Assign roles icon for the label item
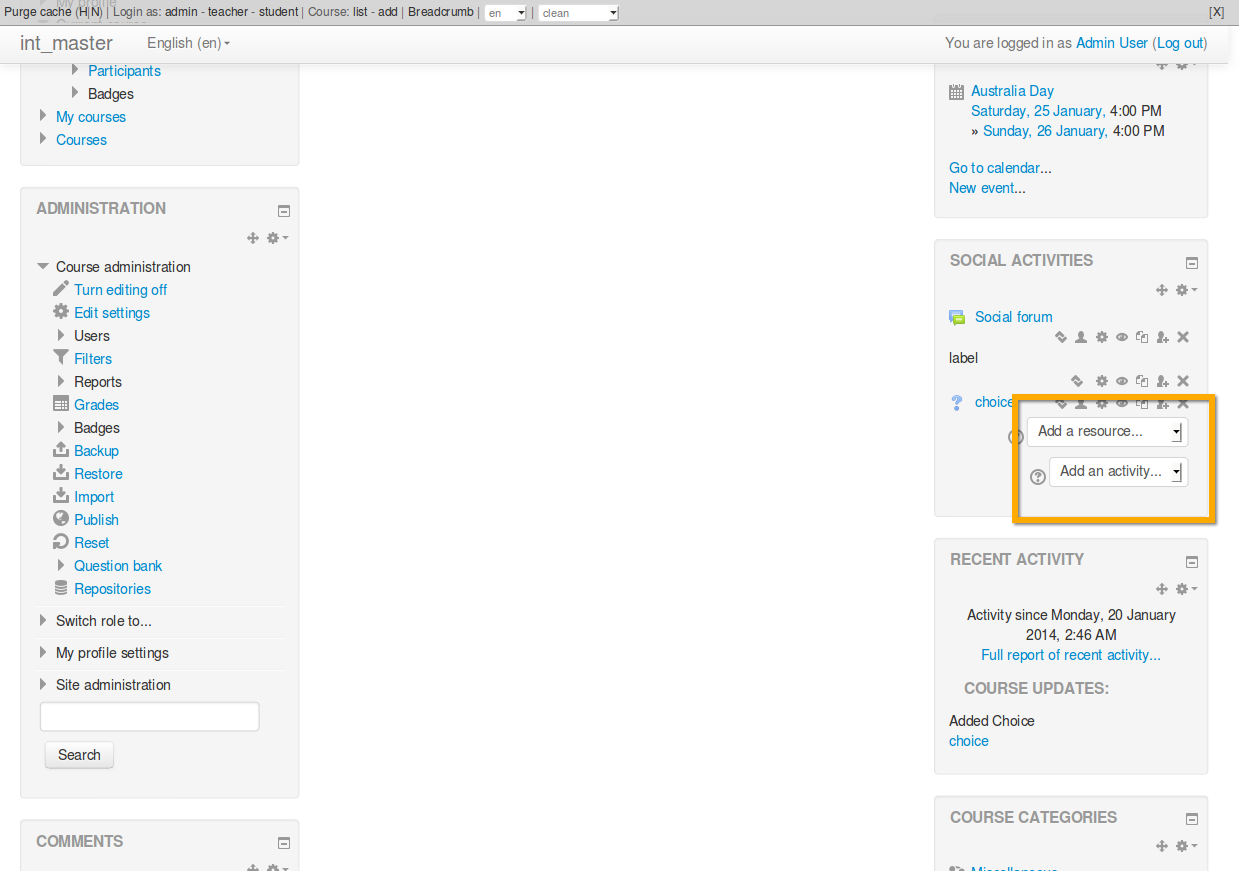 coord(1162,381)
